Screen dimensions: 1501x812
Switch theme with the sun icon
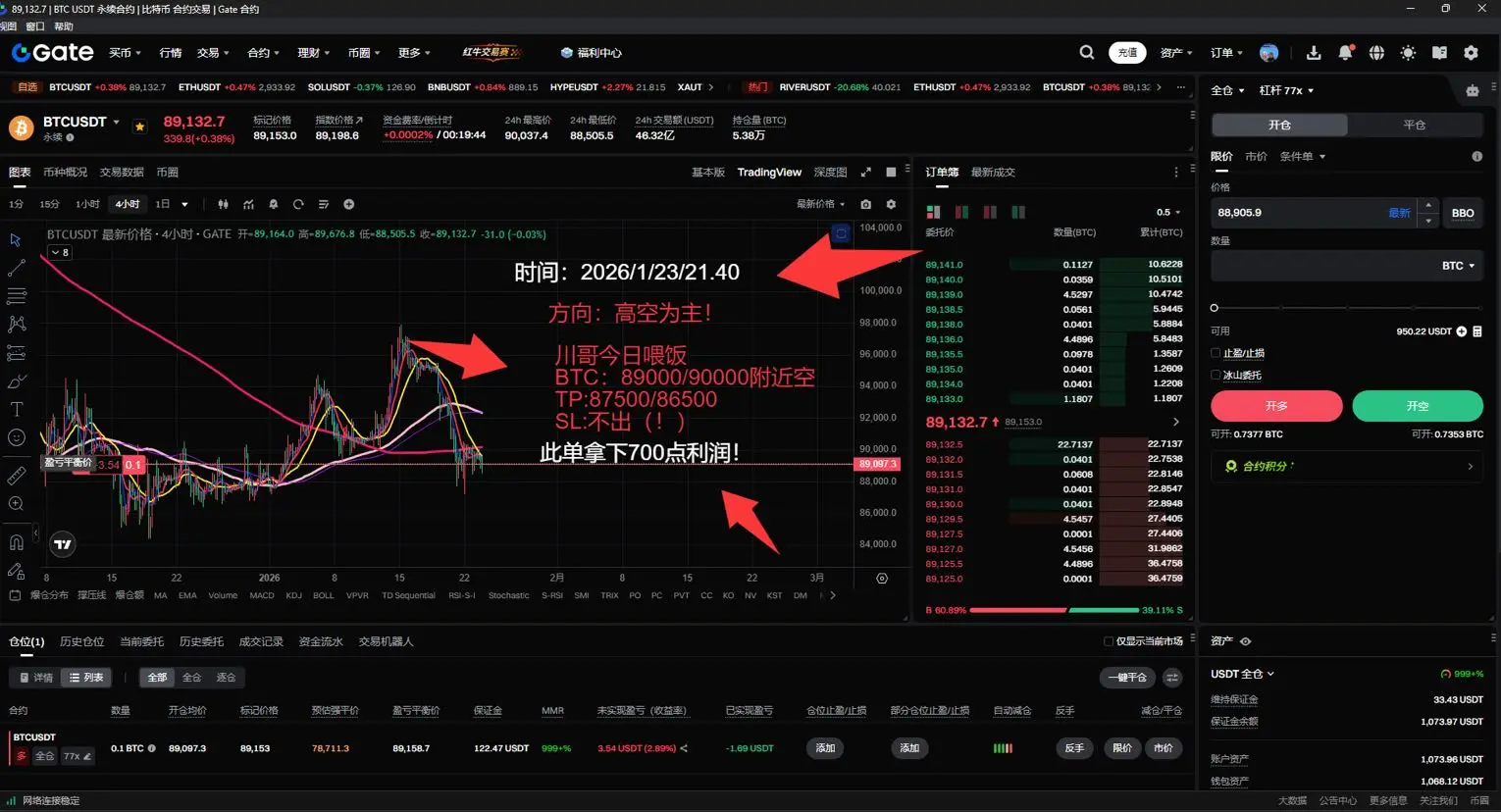(1408, 53)
